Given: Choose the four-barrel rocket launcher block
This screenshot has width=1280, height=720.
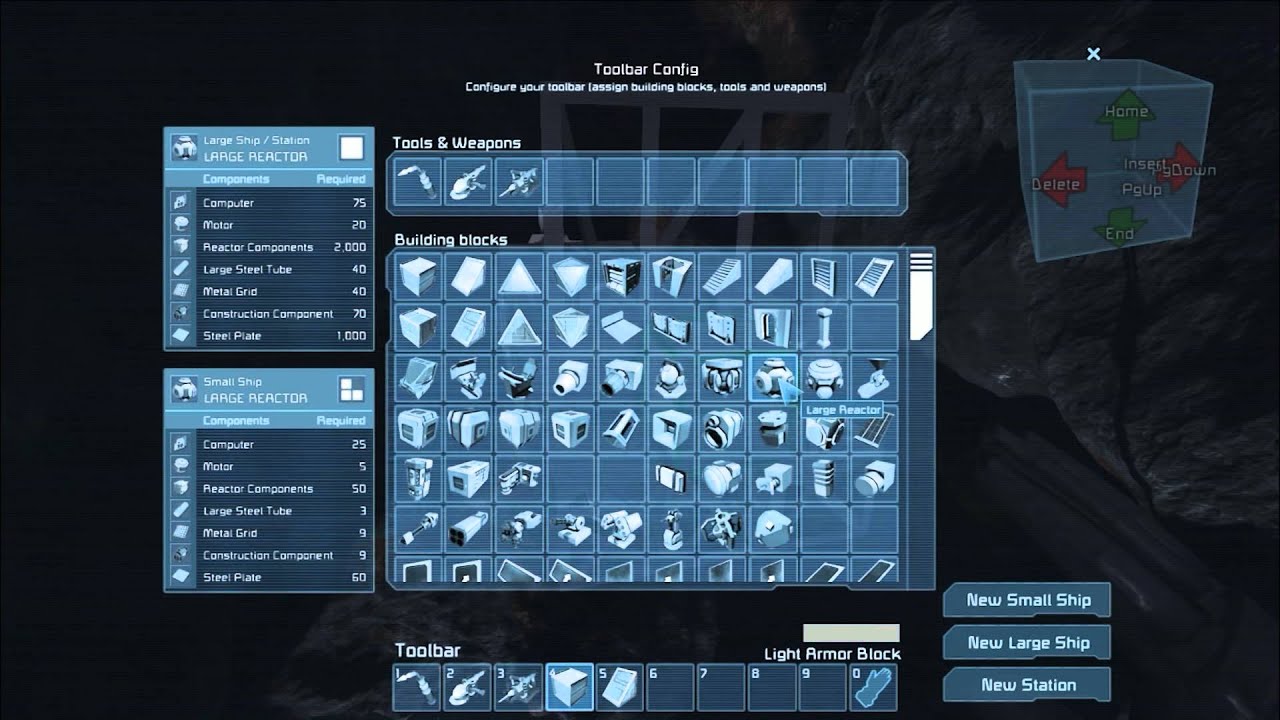Looking at the screenshot, I should [x=468, y=530].
